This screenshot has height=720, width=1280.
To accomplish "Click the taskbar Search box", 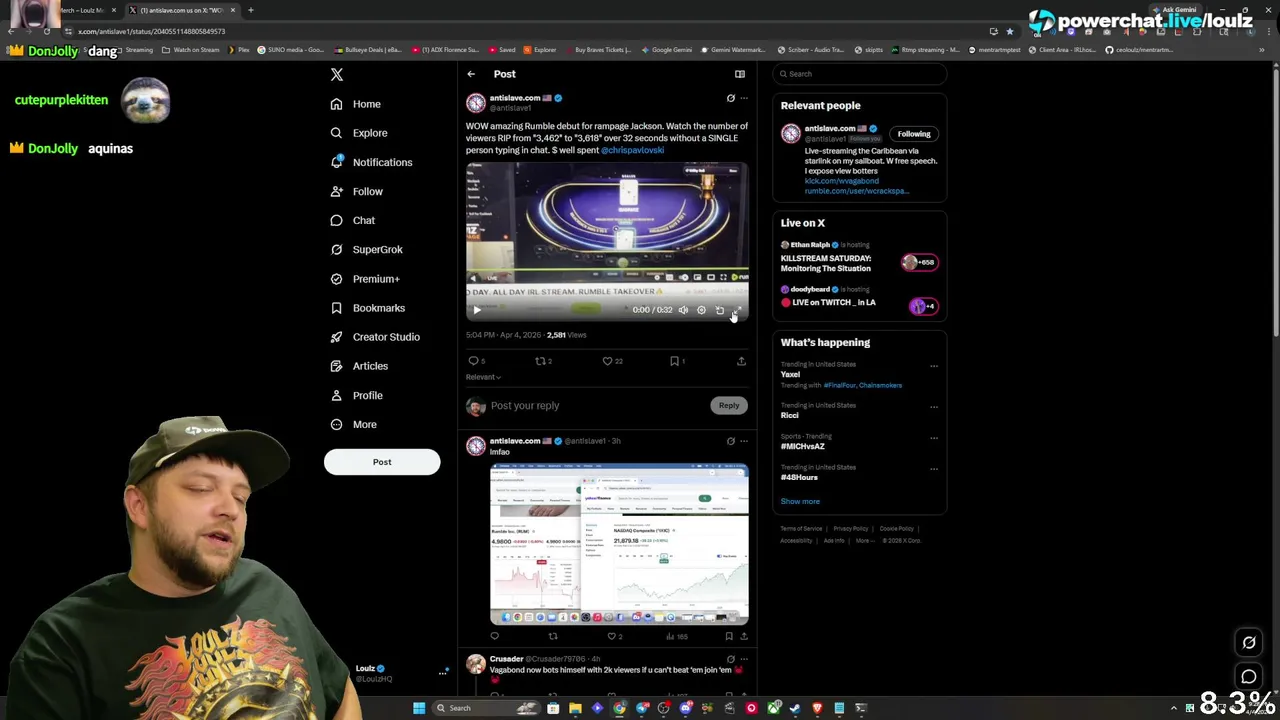I will pyautogui.click(x=488, y=708).
